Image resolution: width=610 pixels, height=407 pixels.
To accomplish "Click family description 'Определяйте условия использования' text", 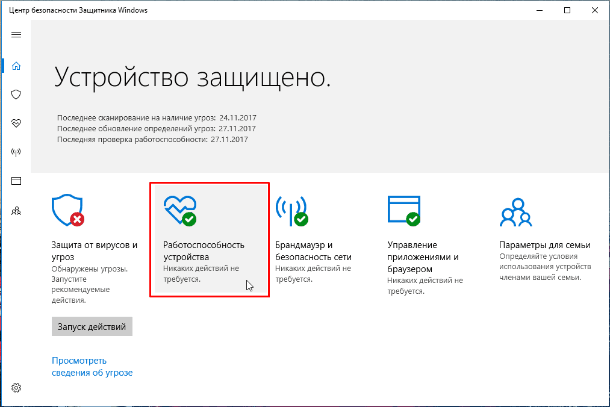I will point(545,267).
